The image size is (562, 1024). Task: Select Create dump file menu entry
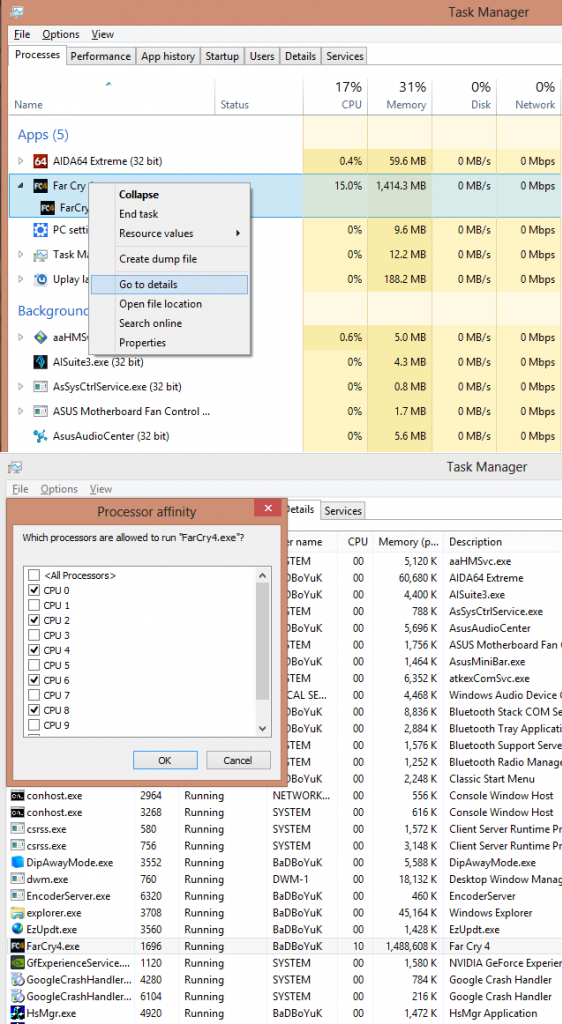pos(170,259)
